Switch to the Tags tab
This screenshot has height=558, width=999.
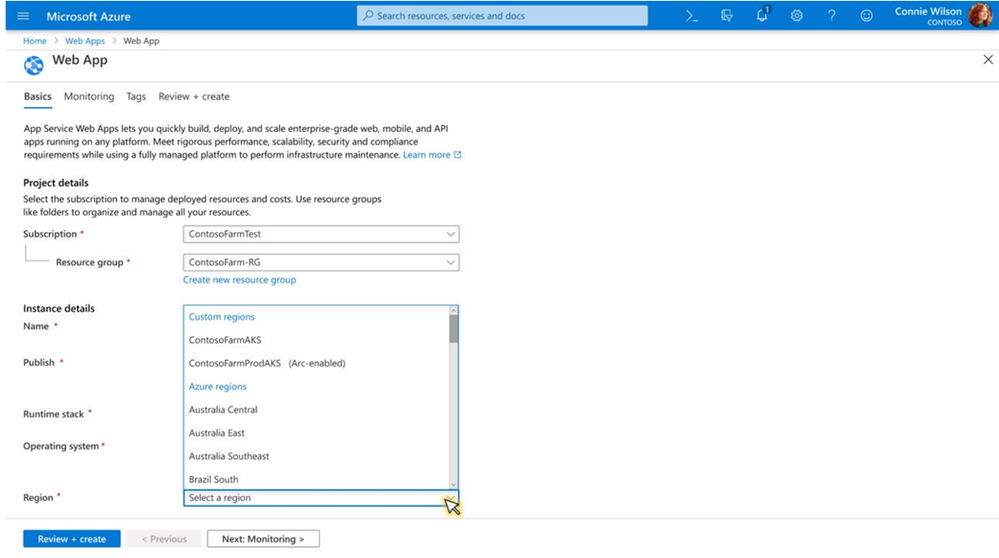[x=136, y=96]
